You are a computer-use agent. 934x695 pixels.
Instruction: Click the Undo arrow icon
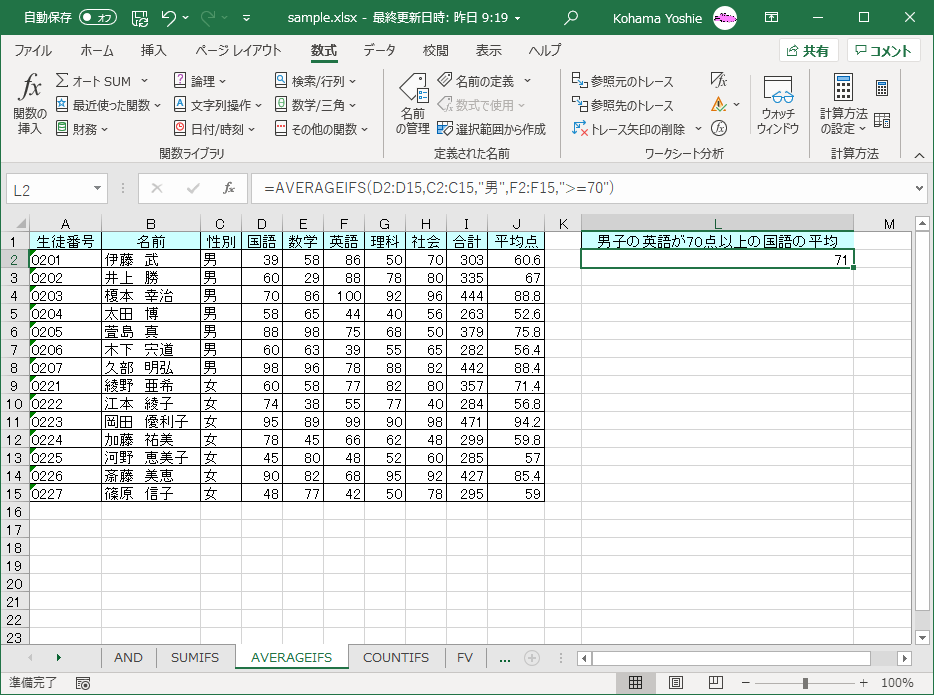(169, 18)
